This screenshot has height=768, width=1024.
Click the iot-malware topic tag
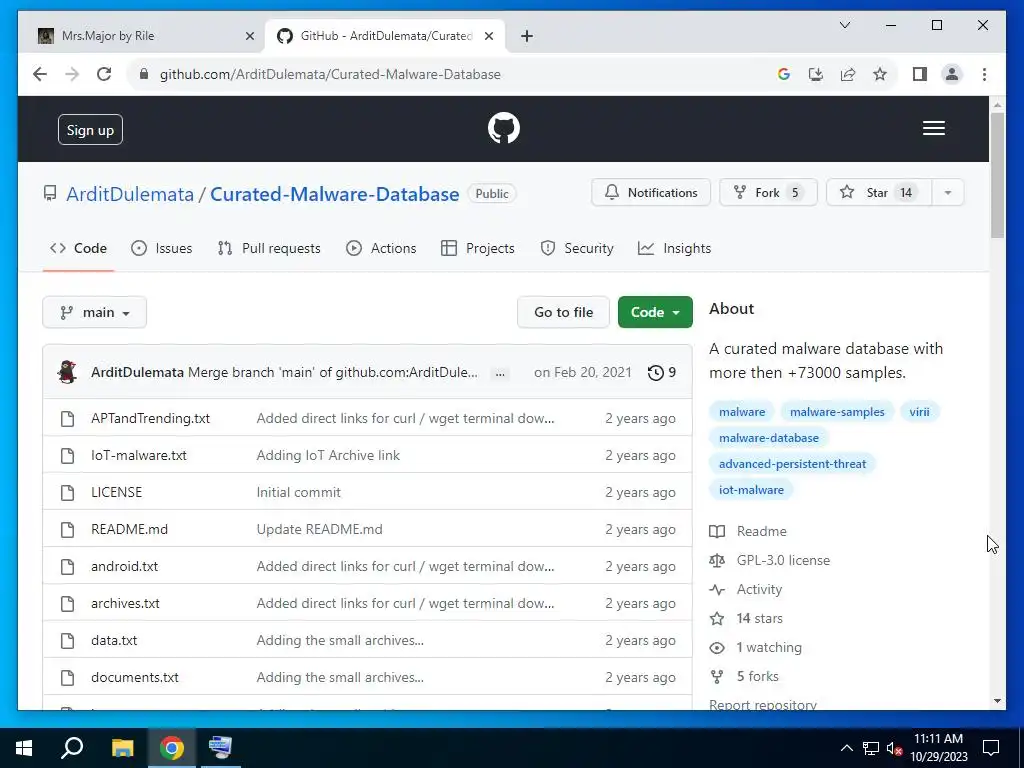[x=751, y=490]
